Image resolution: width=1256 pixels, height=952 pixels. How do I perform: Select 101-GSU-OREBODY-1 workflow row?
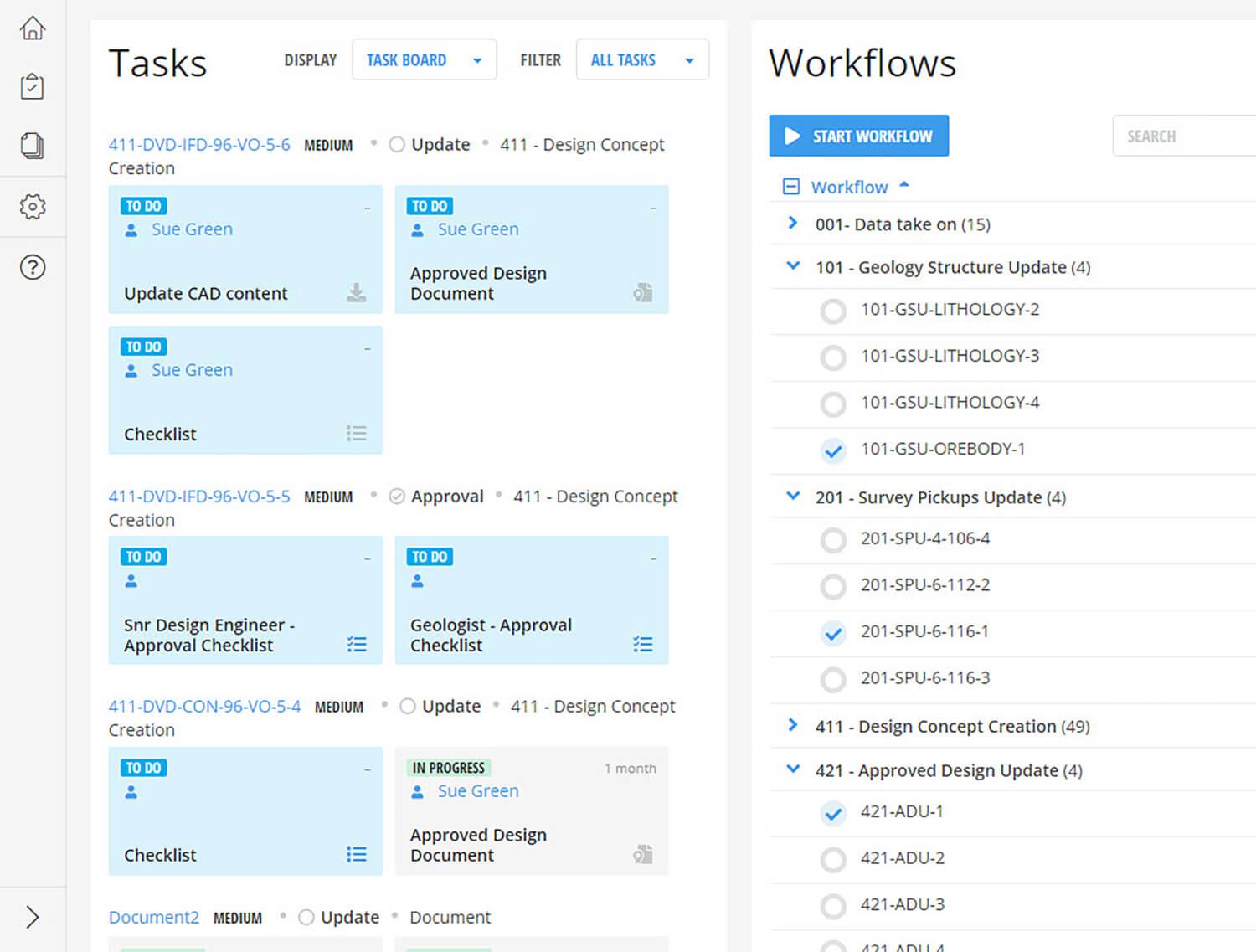click(x=1013, y=451)
